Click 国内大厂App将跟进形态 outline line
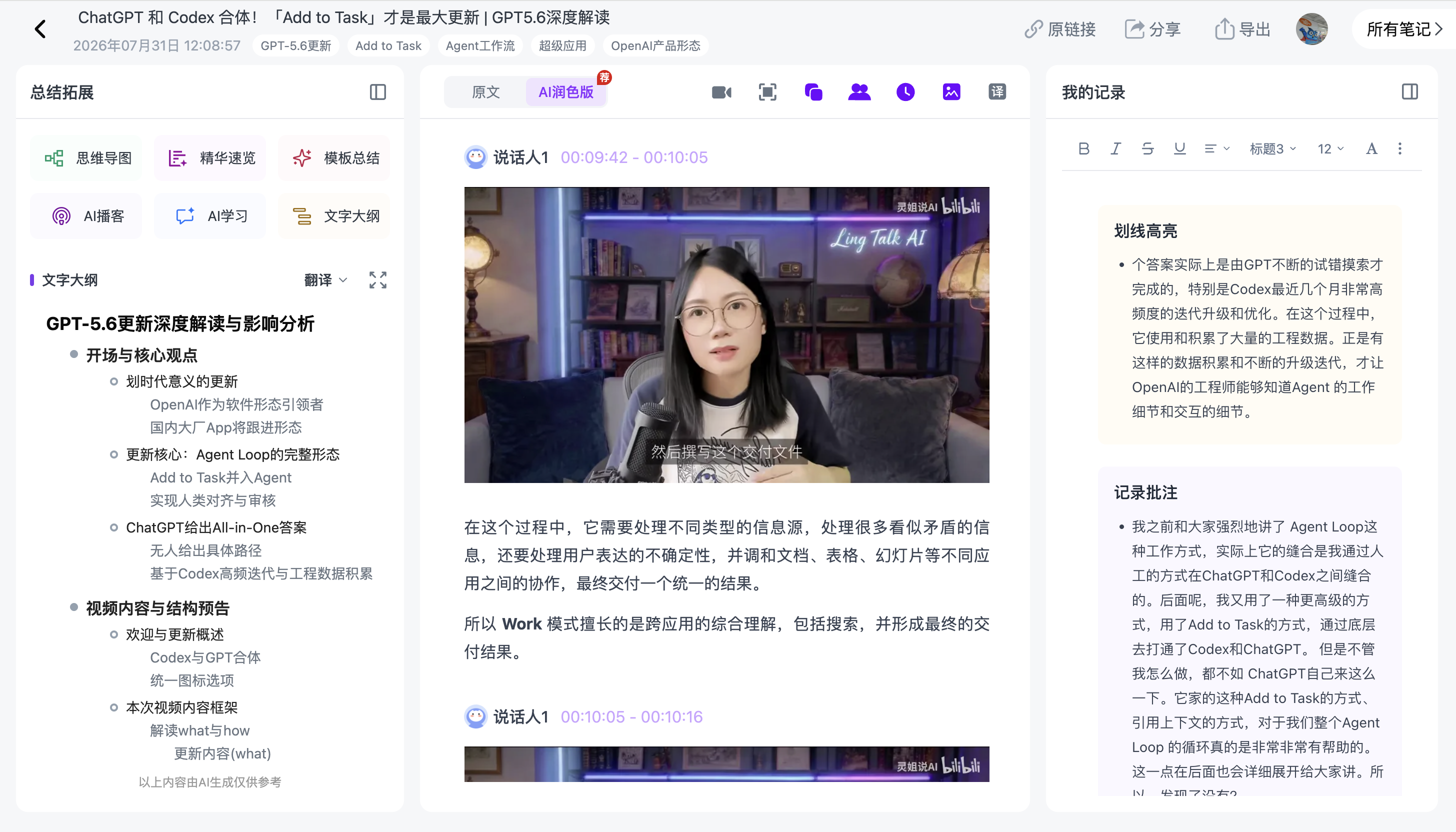The height and width of the screenshot is (832, 1456). (225, 427)
